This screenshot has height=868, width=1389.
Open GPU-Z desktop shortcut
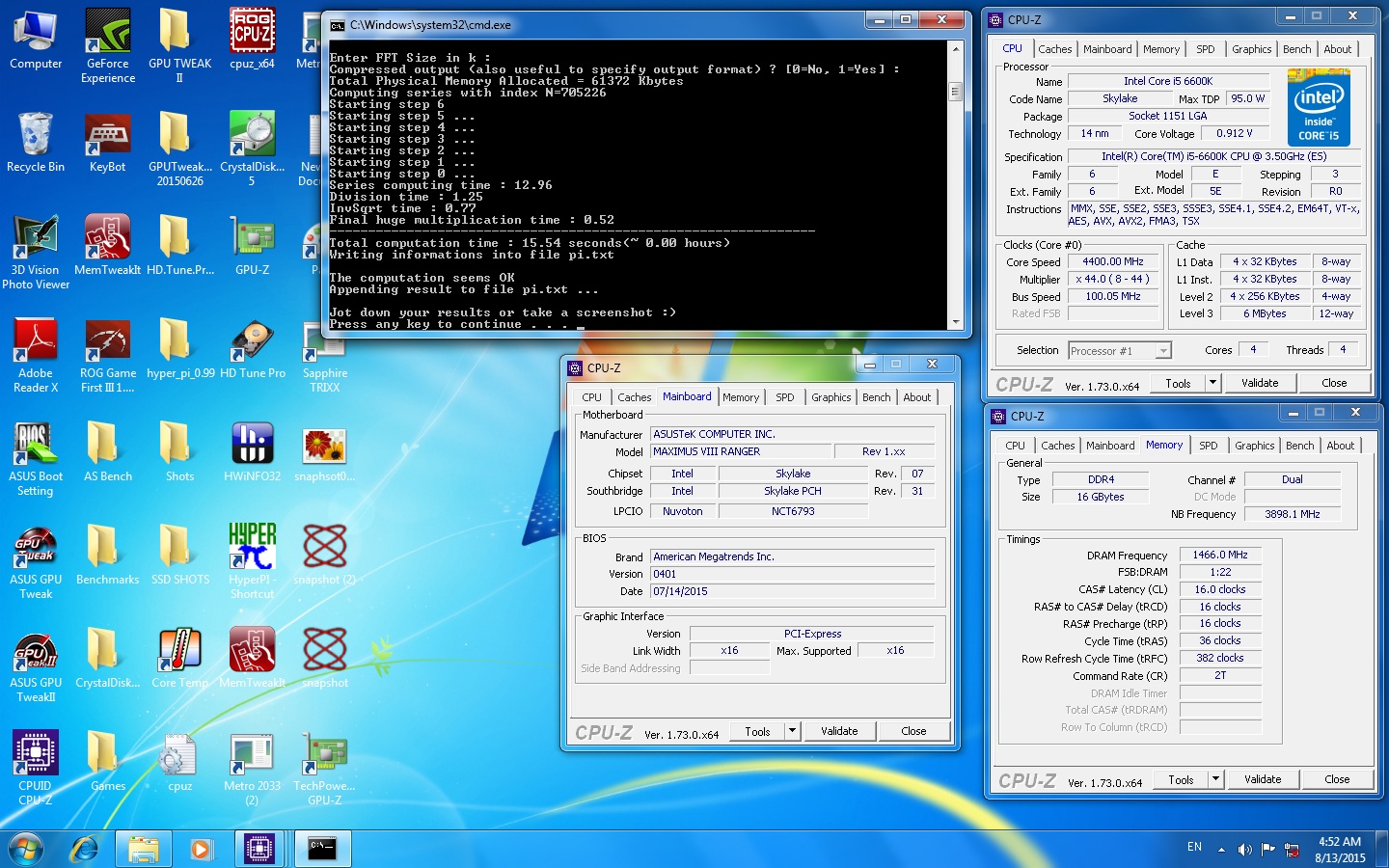click(252, 245)
